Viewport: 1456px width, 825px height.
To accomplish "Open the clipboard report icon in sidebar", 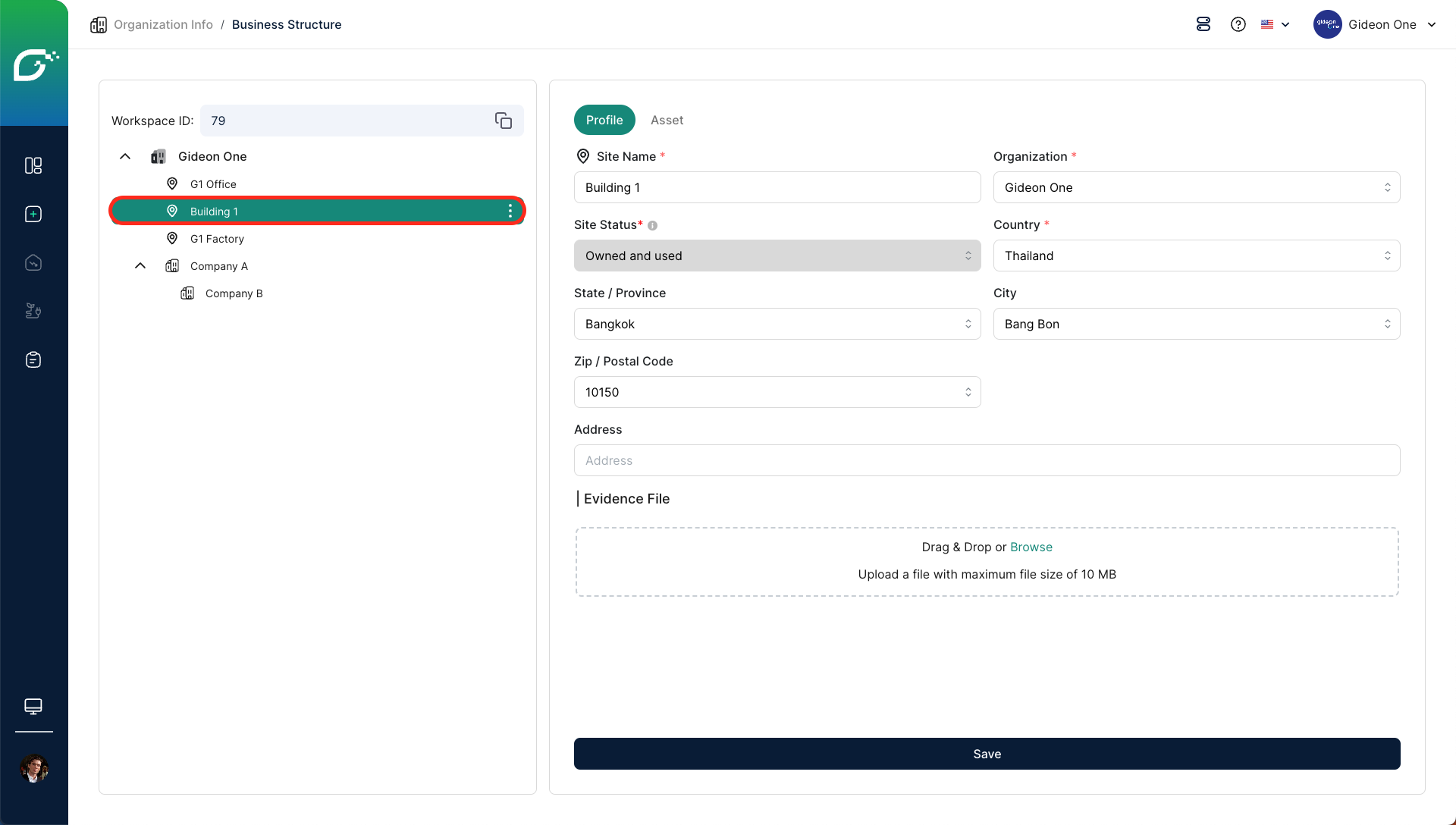I will click(x=33, y=359).
